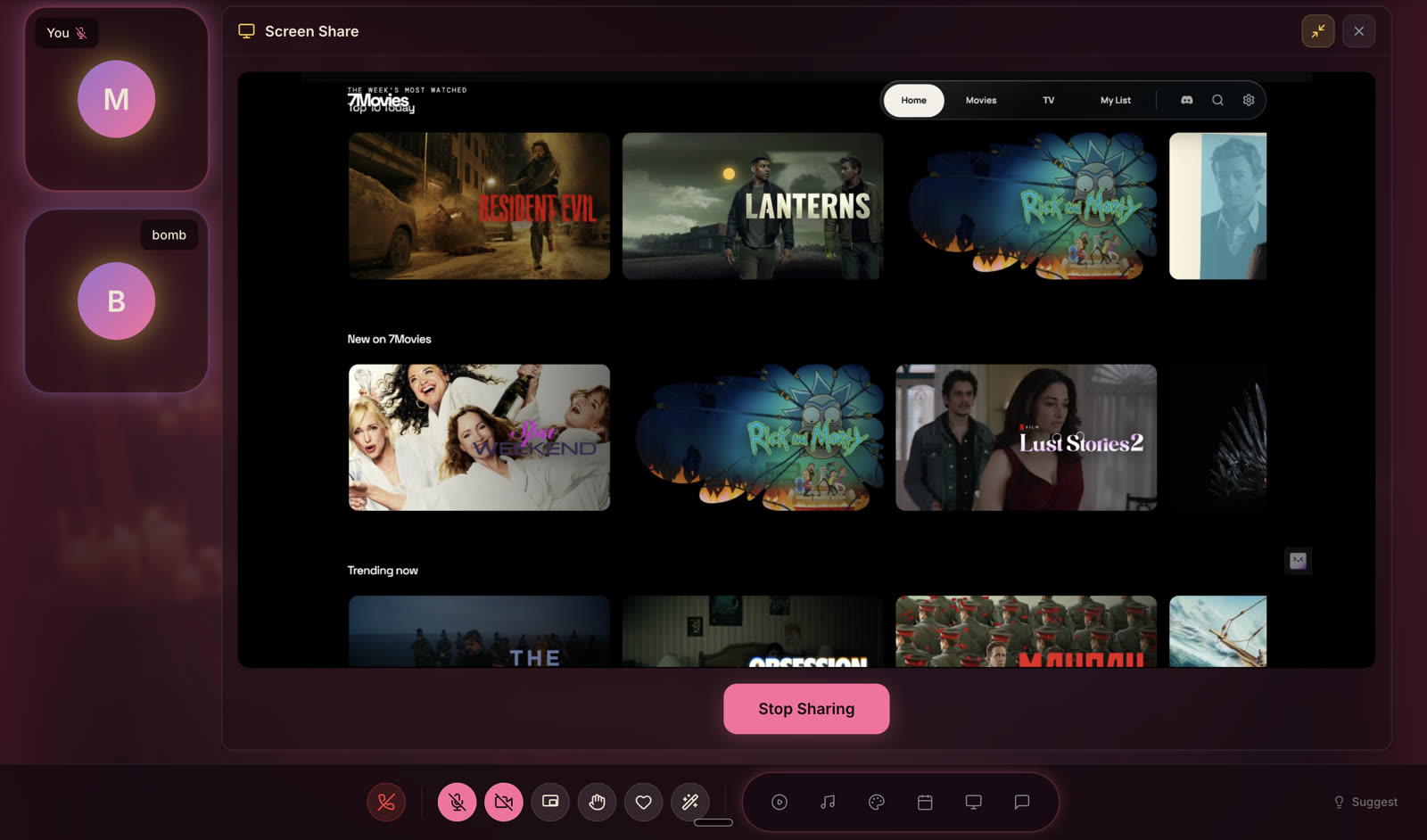Open Rick and Morty in New on 7Movies
The height and width of the screenshot is (840, 1427).
pyautogui.click(x=753, y=437)
